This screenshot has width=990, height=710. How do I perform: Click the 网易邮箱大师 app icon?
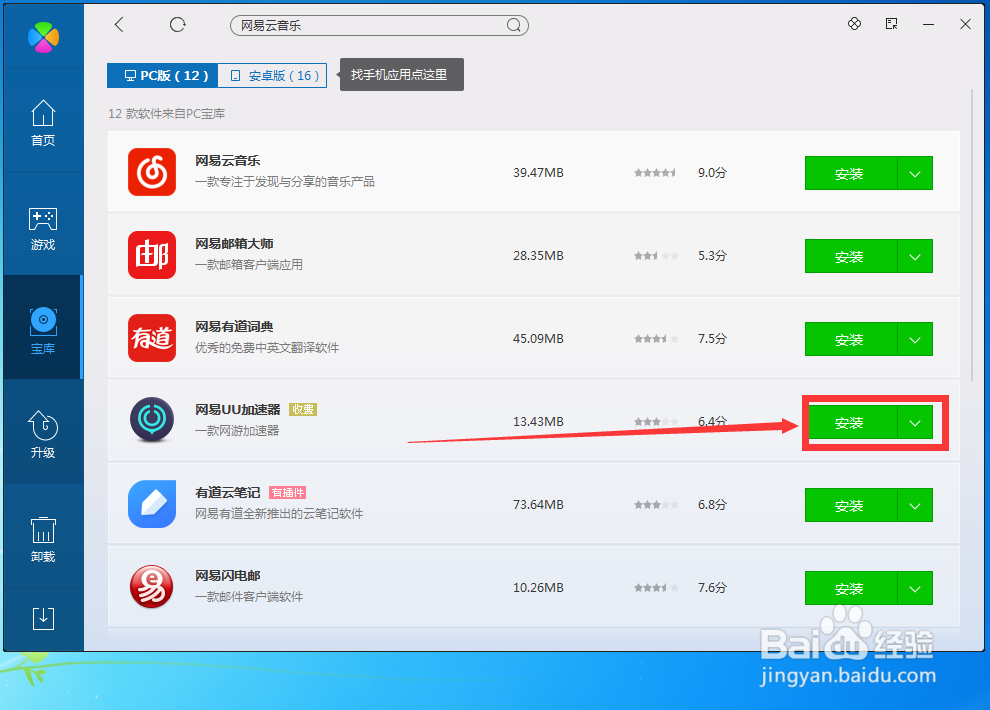point(152,255)
